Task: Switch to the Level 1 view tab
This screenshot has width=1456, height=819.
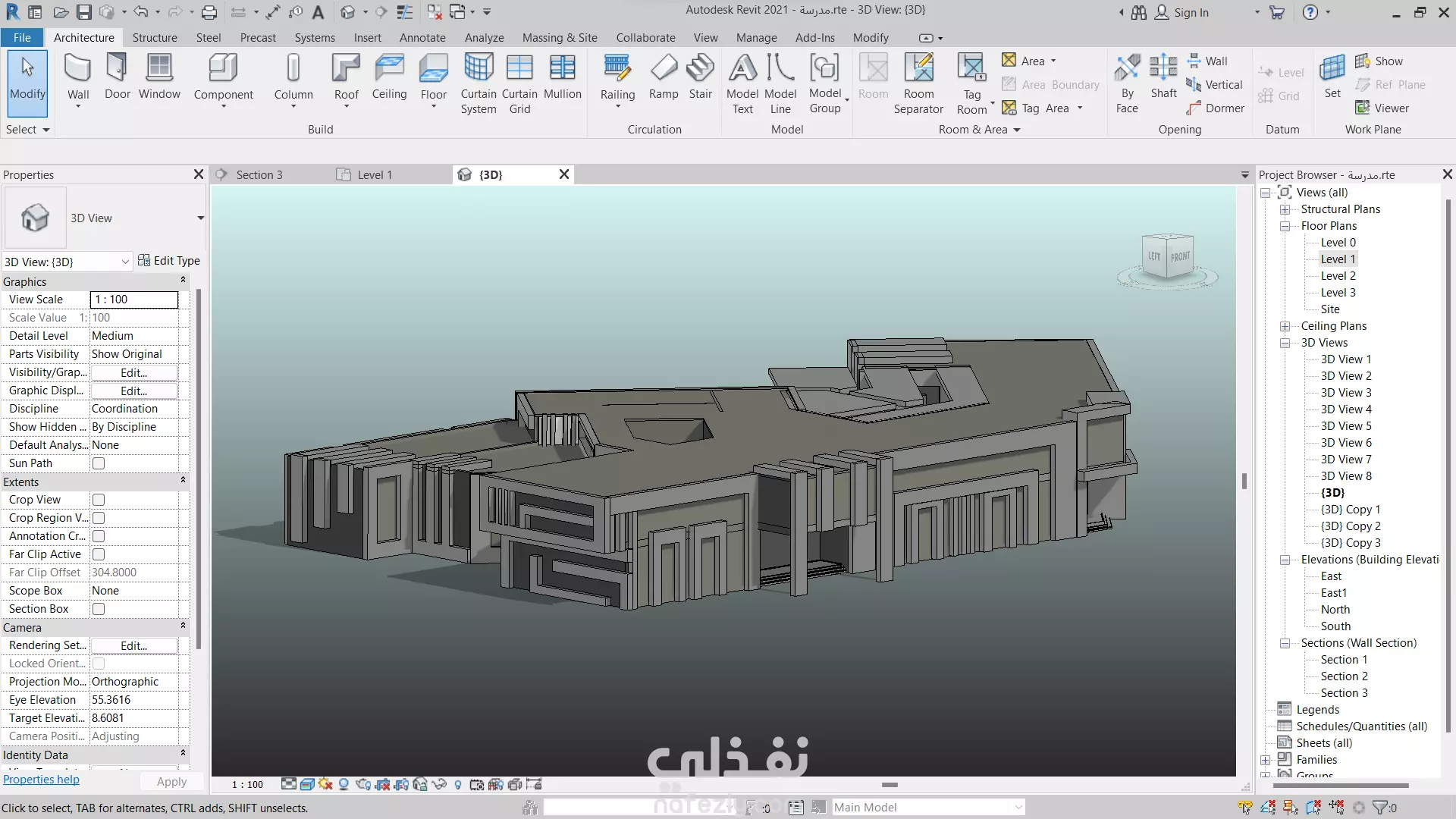Action: [374, 174]
